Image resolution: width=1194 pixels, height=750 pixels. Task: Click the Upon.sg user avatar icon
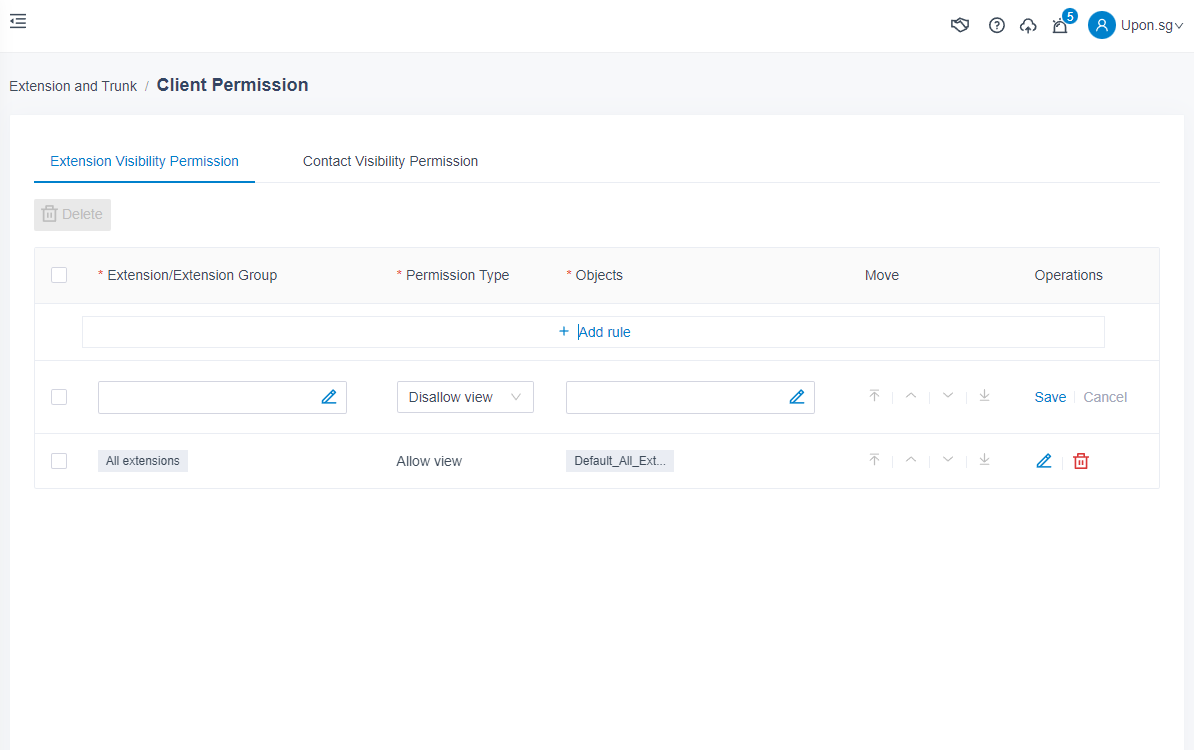pyautogui.click(x=1102, y=26)
